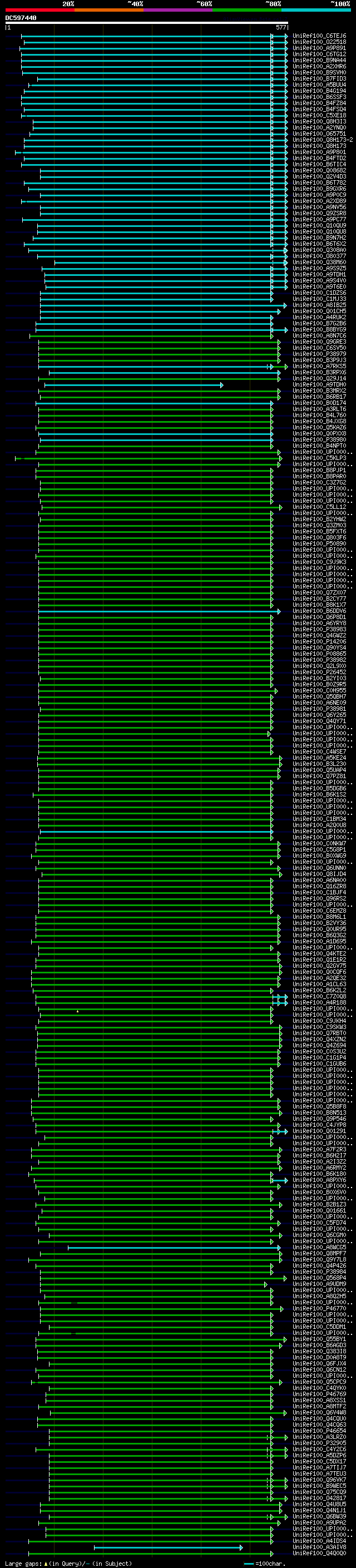This screenshot has height=1568, width=356.
Task: Select the UniRef100_B6T782 label
Action: [319, 182]
